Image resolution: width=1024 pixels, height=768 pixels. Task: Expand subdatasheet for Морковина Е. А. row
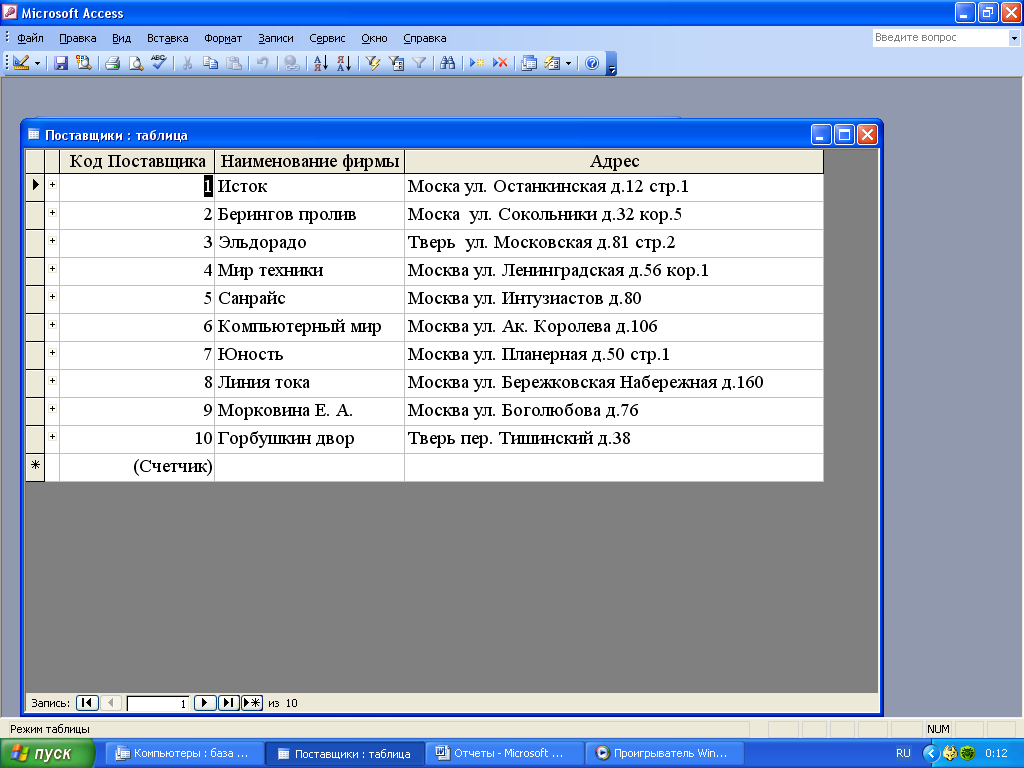point(52,409)
